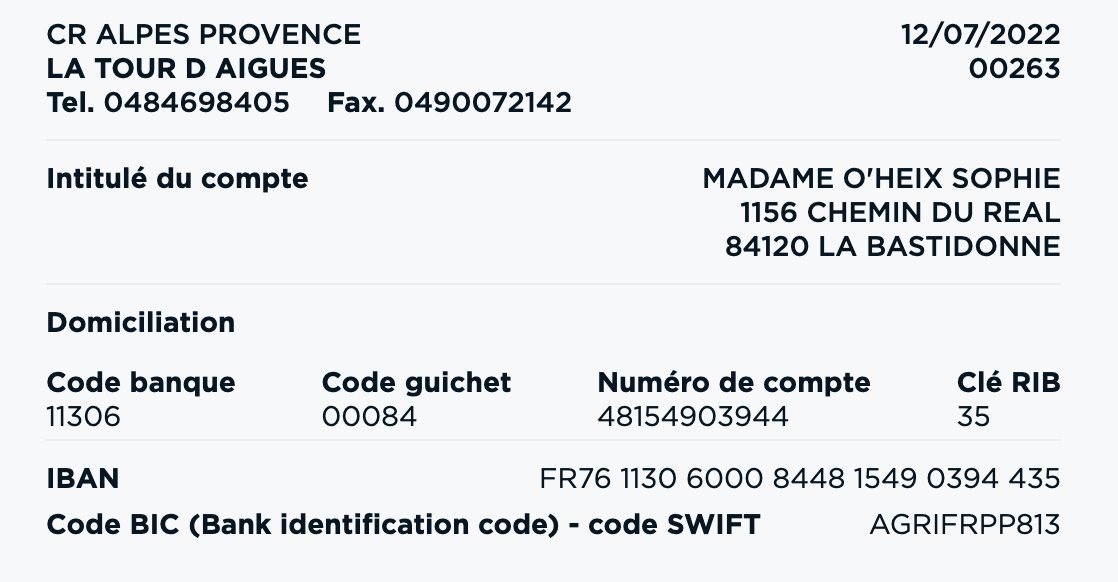The height and width of the screenshot is (582, 1118).
Task: Click the account number 48154903944
Action: [x=693, y=417]
